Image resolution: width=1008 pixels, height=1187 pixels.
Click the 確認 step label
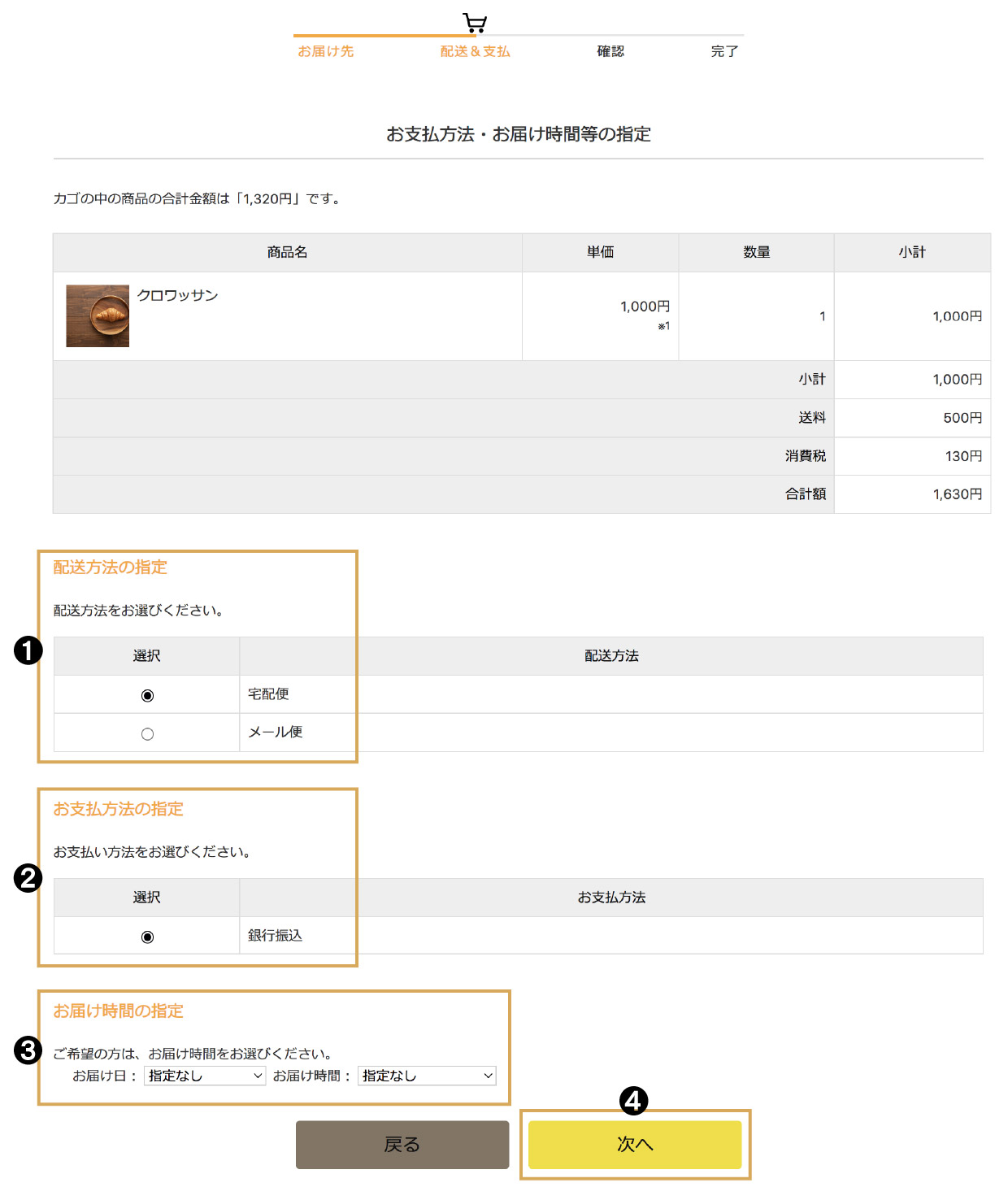[x=610, y=51]
